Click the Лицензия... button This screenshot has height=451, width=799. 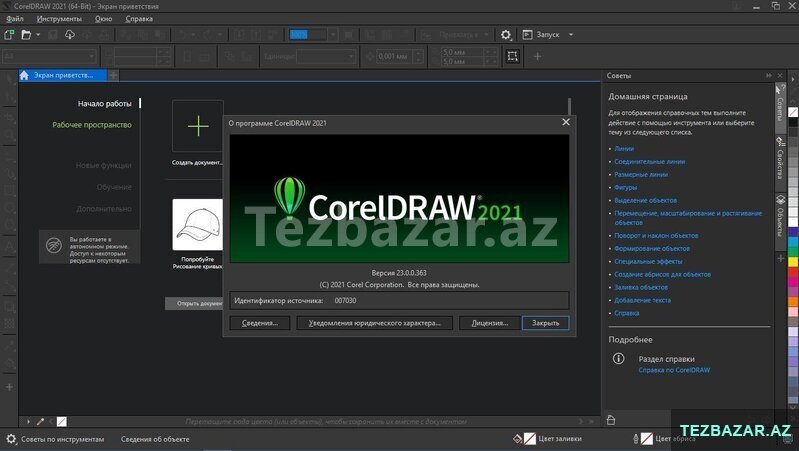point(490,323)
